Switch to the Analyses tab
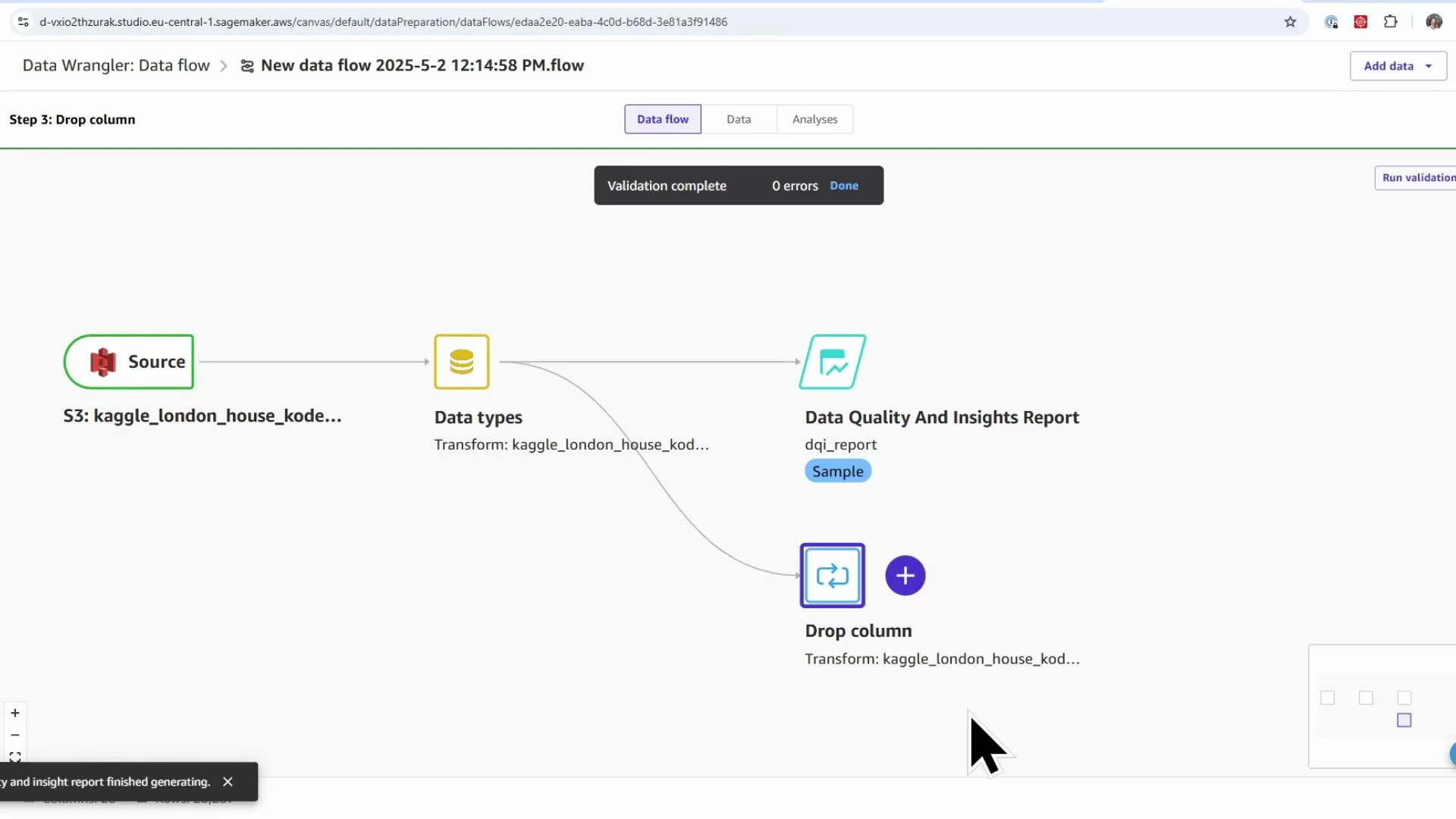This screenshot has height=819, width=1456. (x=814, y=119)
